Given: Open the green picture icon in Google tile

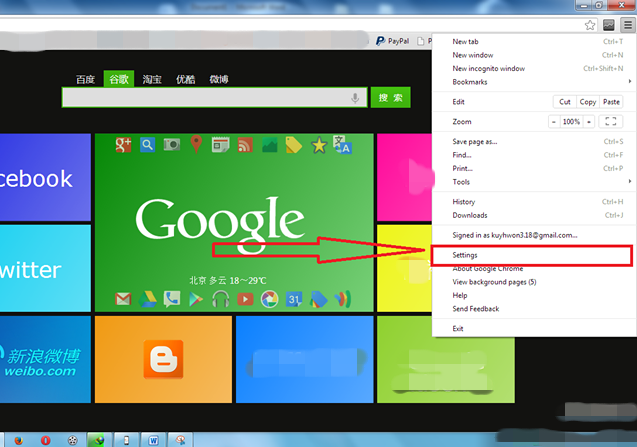Looking at the screenshot, I should point(270,145).
